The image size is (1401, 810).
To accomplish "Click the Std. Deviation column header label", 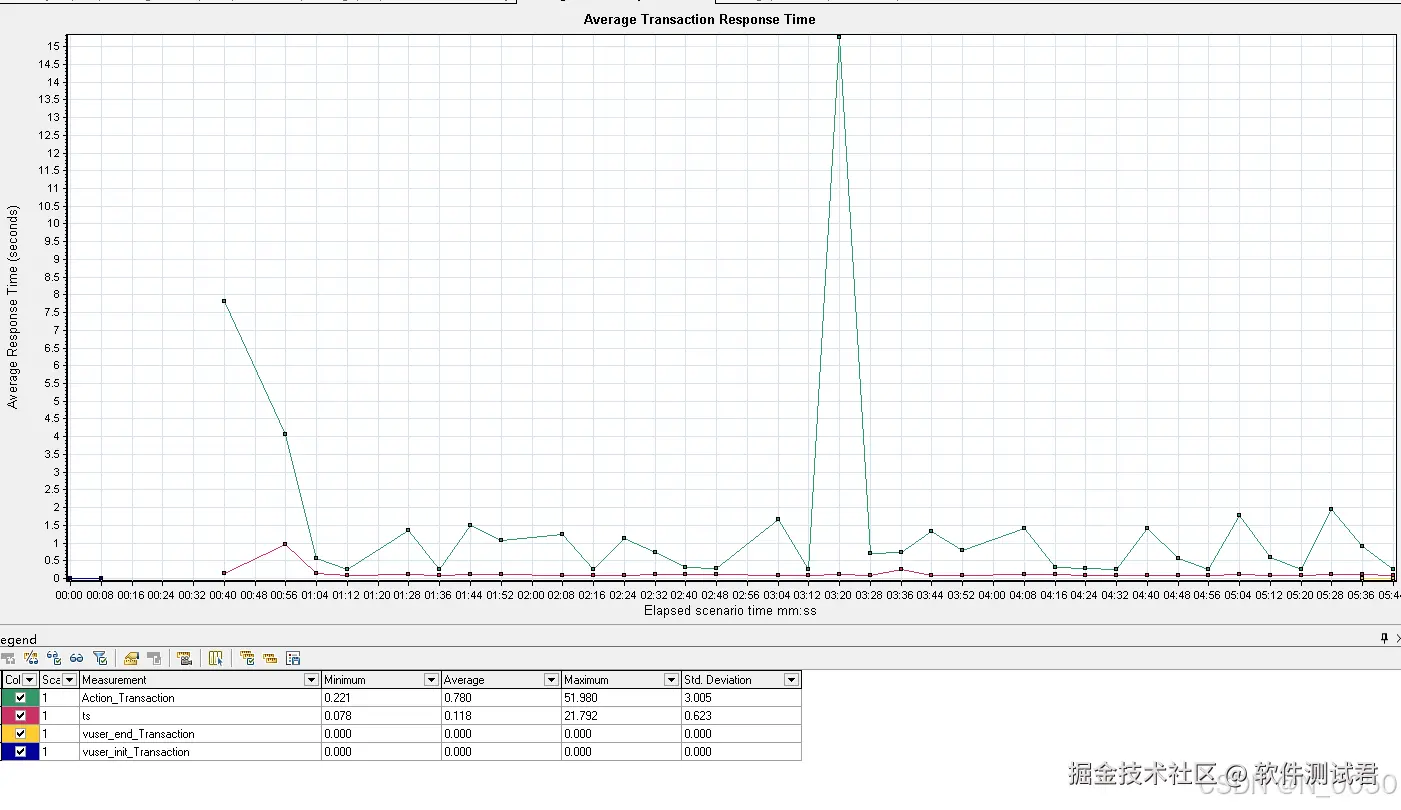I will [718, 680].
